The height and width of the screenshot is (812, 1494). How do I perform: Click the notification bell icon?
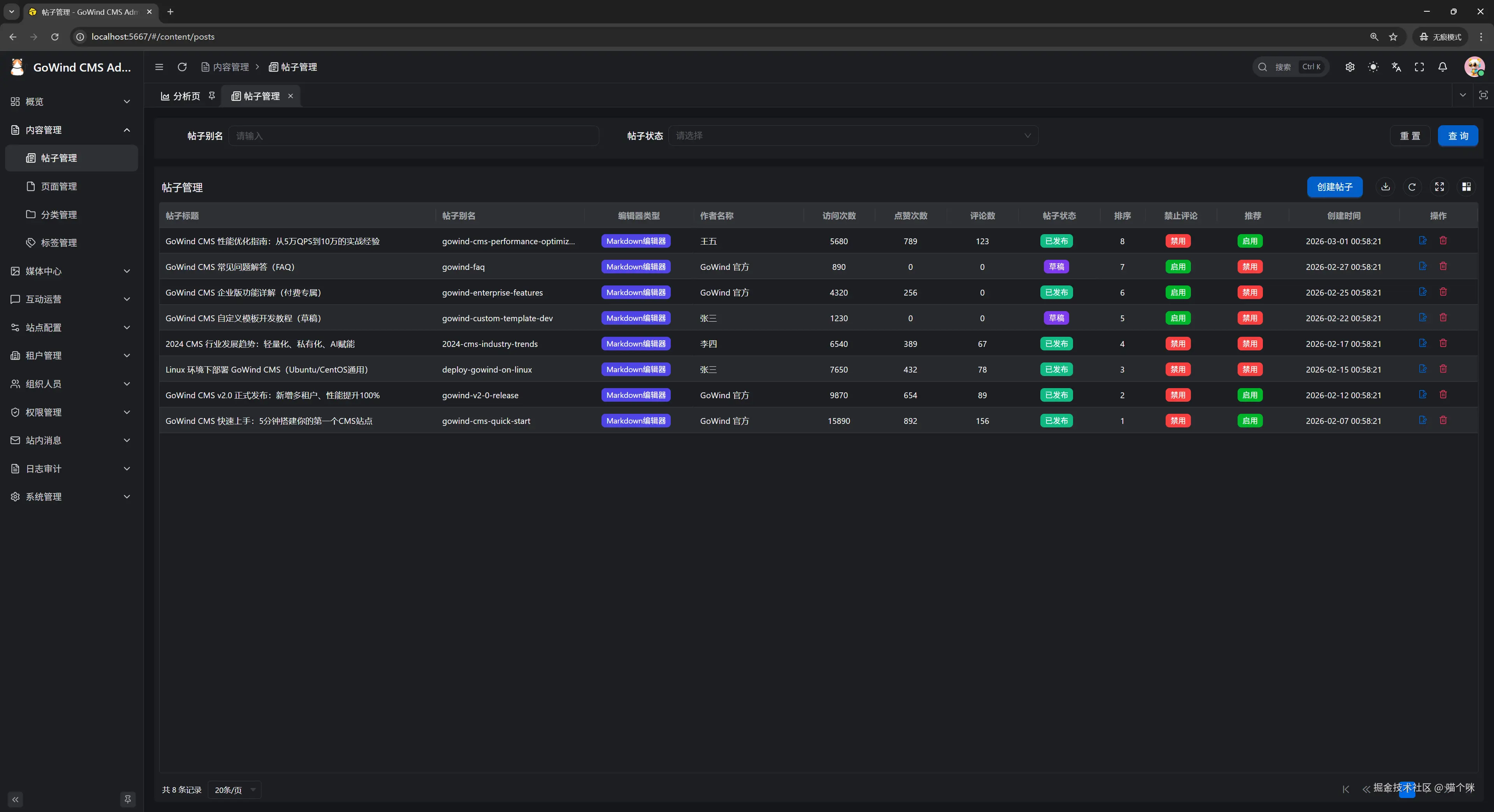pyautogui.click(x=1442, y=67)
